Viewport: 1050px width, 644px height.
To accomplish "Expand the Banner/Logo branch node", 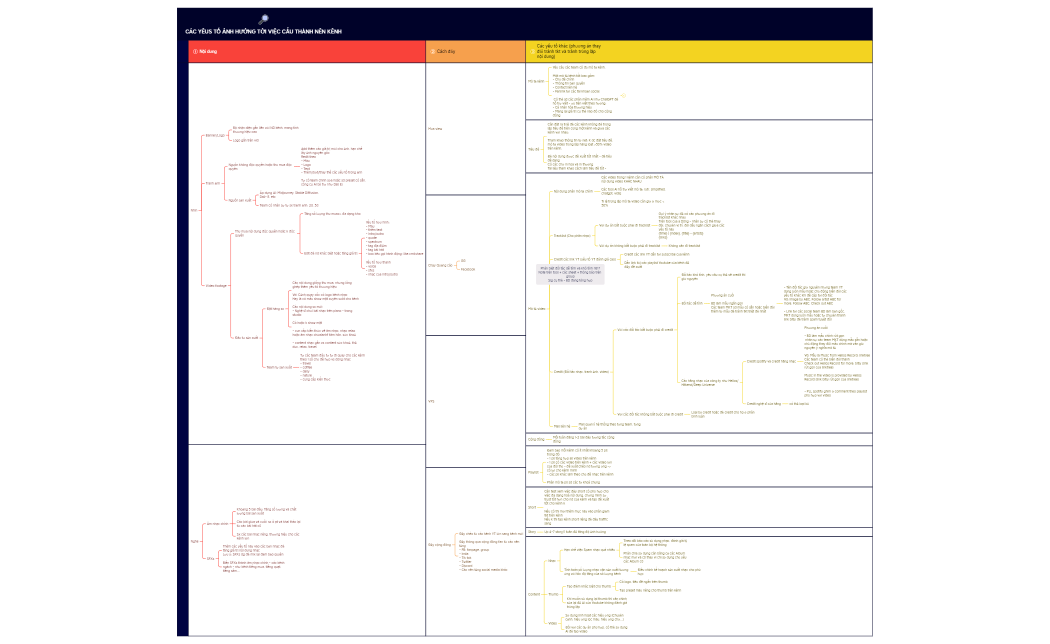I will pyautogui.click(x=215, y=135).
